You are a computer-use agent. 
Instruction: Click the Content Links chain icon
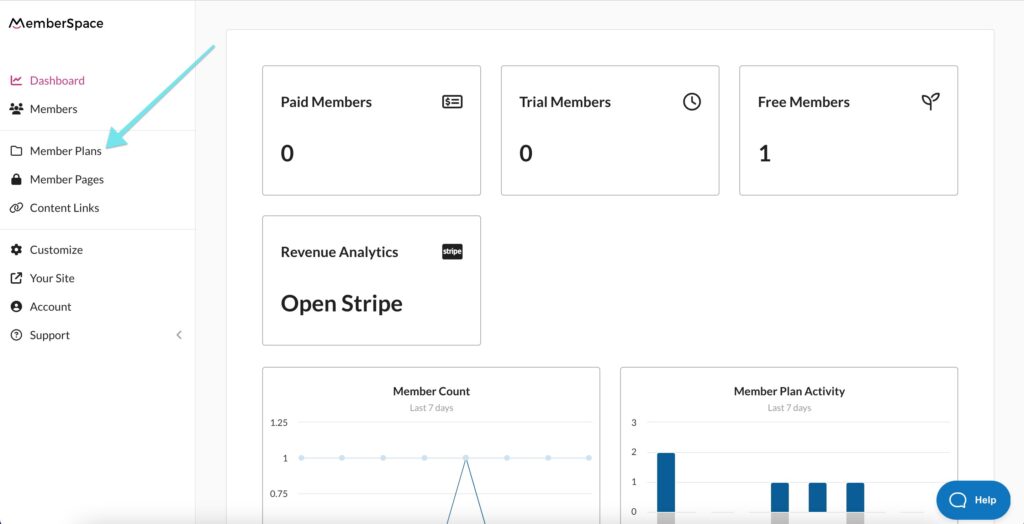click(16, 208)
